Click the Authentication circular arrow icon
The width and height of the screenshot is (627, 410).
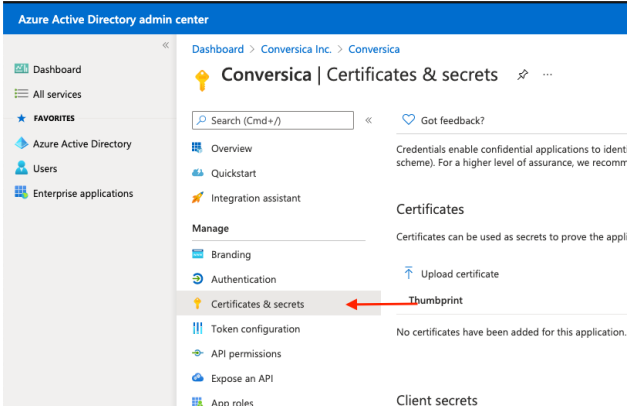[x=198, y=279]
